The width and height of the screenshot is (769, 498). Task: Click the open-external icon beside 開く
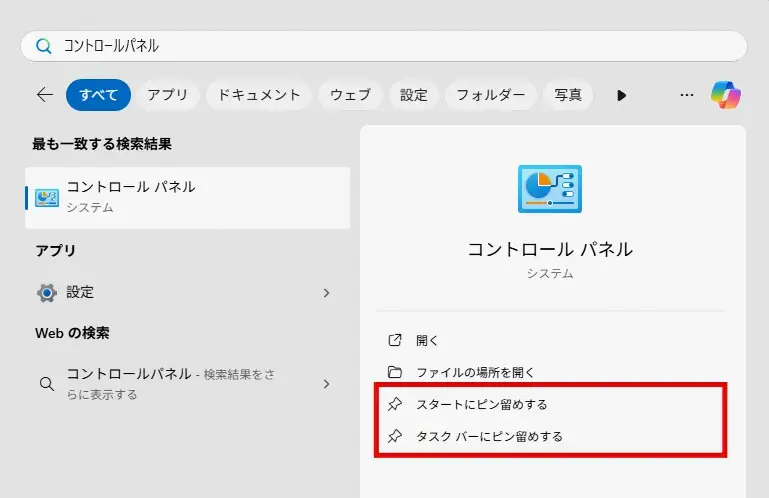click(x=395, y=340)
